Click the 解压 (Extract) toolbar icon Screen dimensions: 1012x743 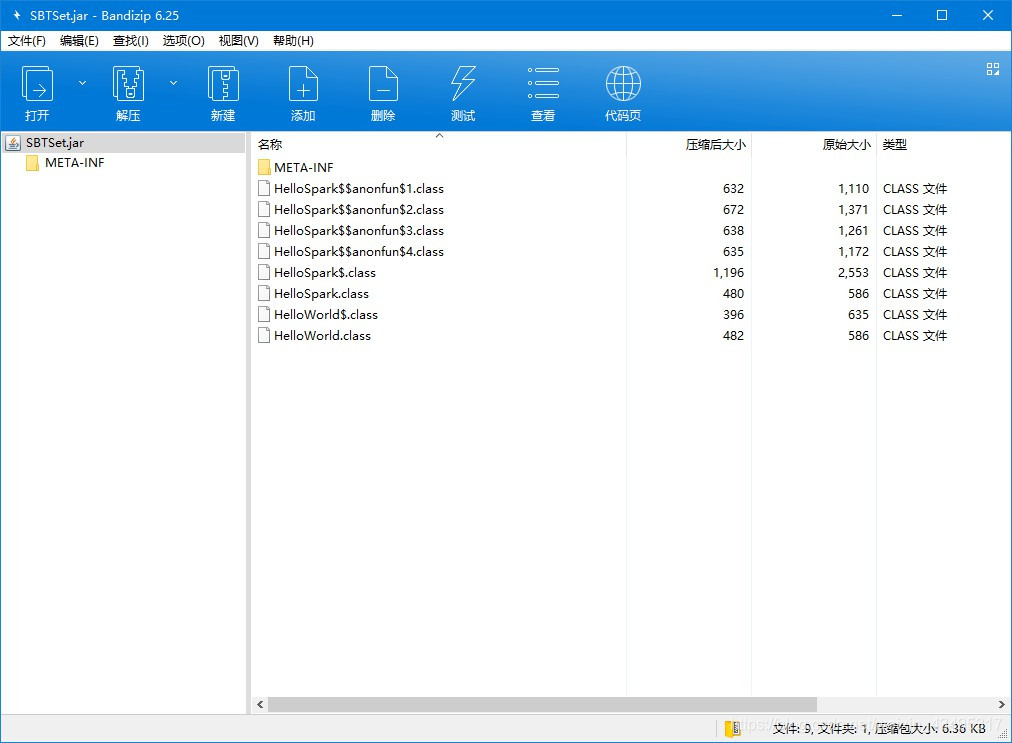click(128, 84)
